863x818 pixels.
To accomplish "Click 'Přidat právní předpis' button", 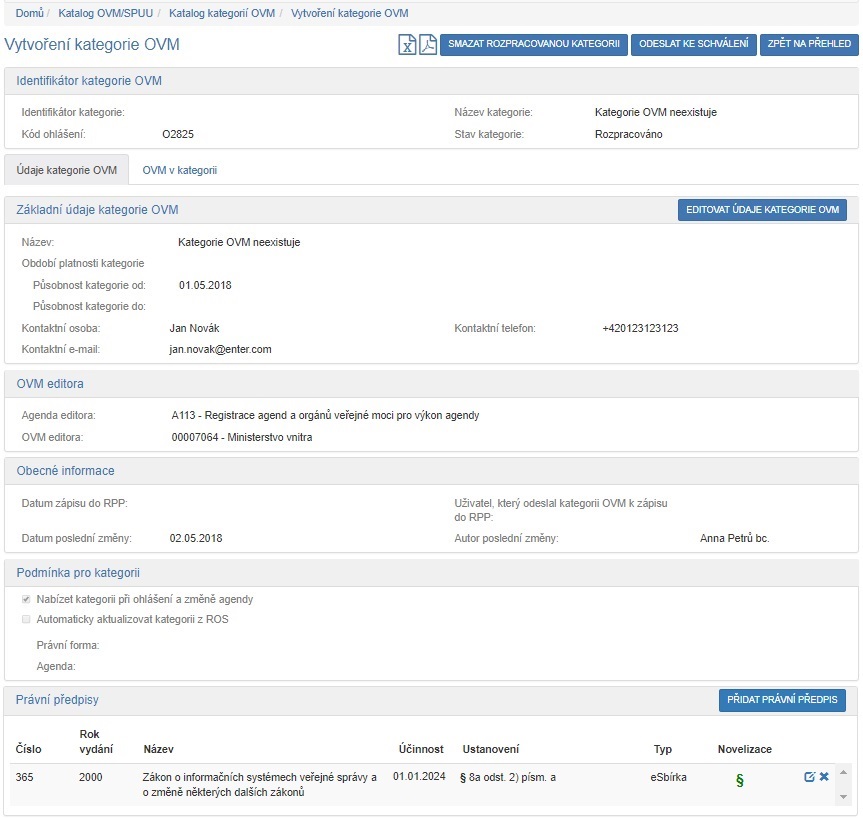I will point(782,700).
